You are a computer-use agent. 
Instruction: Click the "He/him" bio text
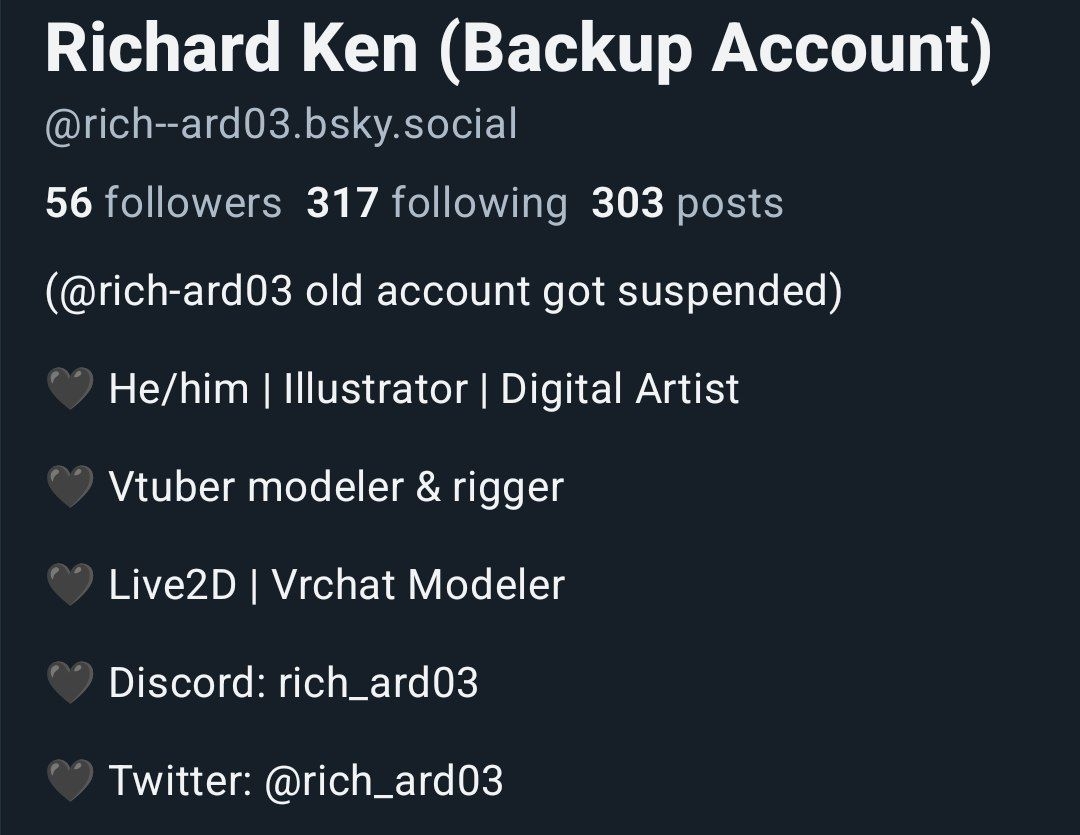pyautogui.click(x=178, y=389)
